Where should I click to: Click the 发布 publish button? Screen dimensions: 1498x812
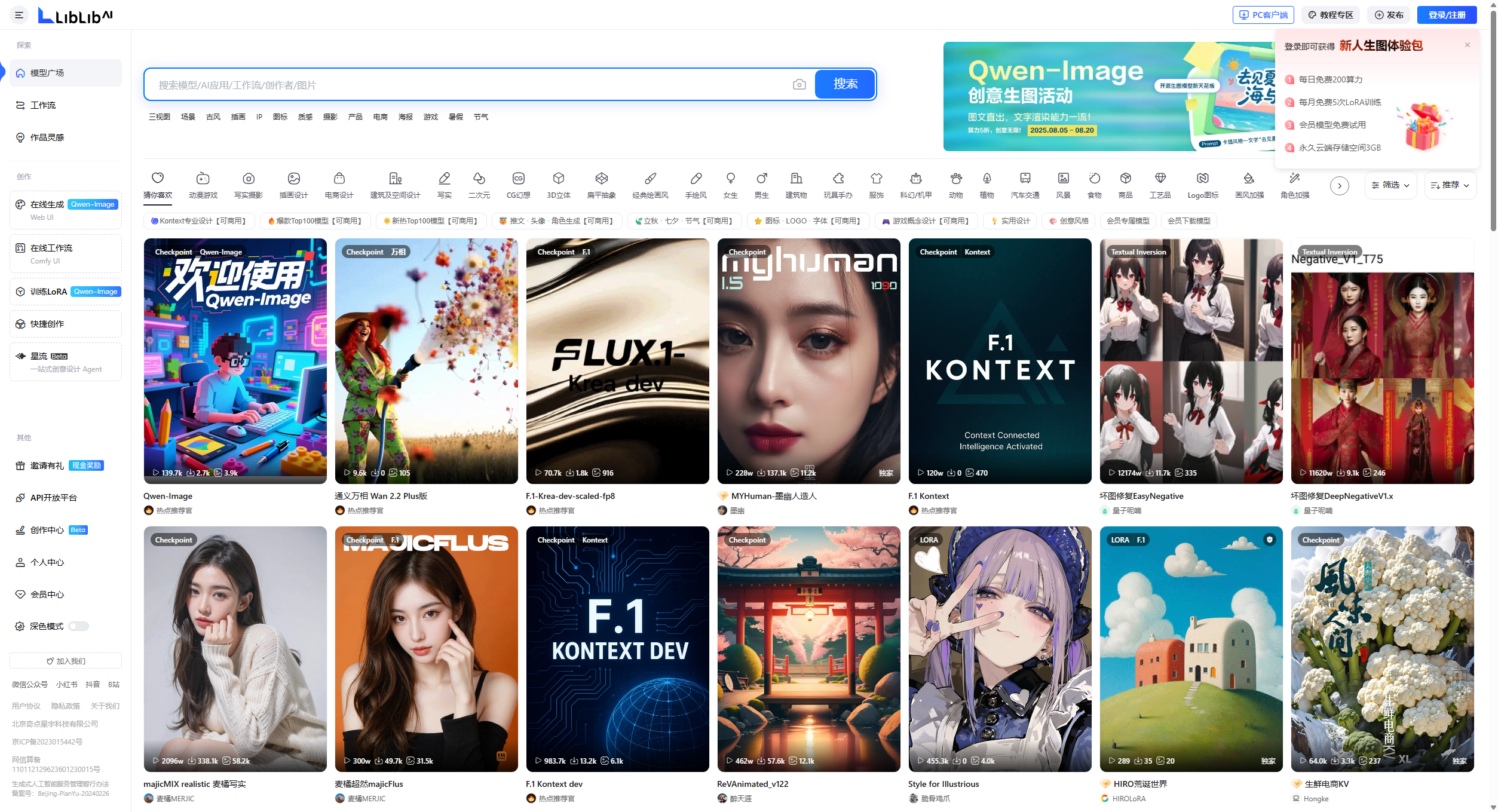click(x=1389, y=15)
